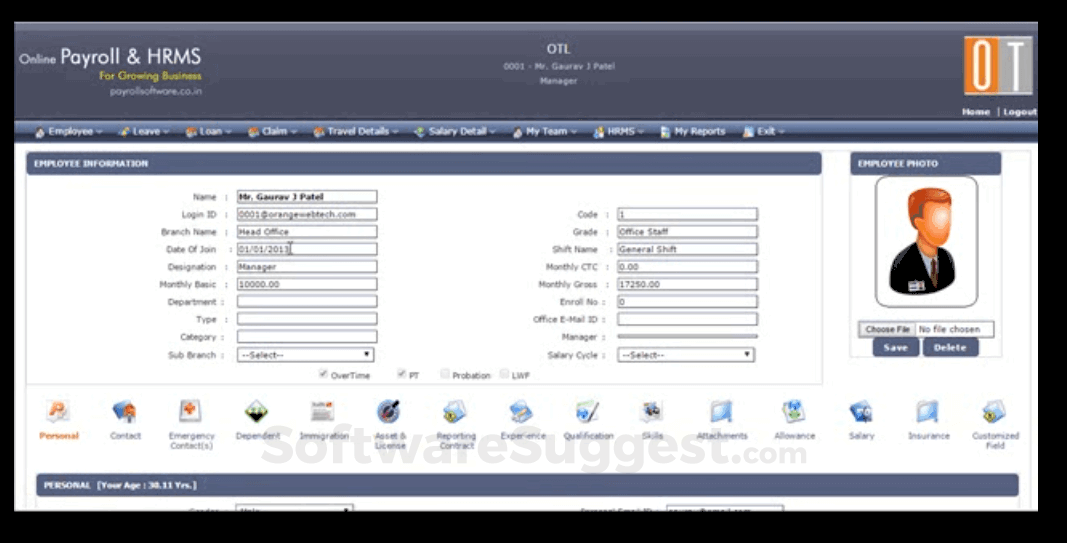This screenshot has width=1067, height=543.
Task: Open the Allowance section icon
Action: (x=793, y=412)
